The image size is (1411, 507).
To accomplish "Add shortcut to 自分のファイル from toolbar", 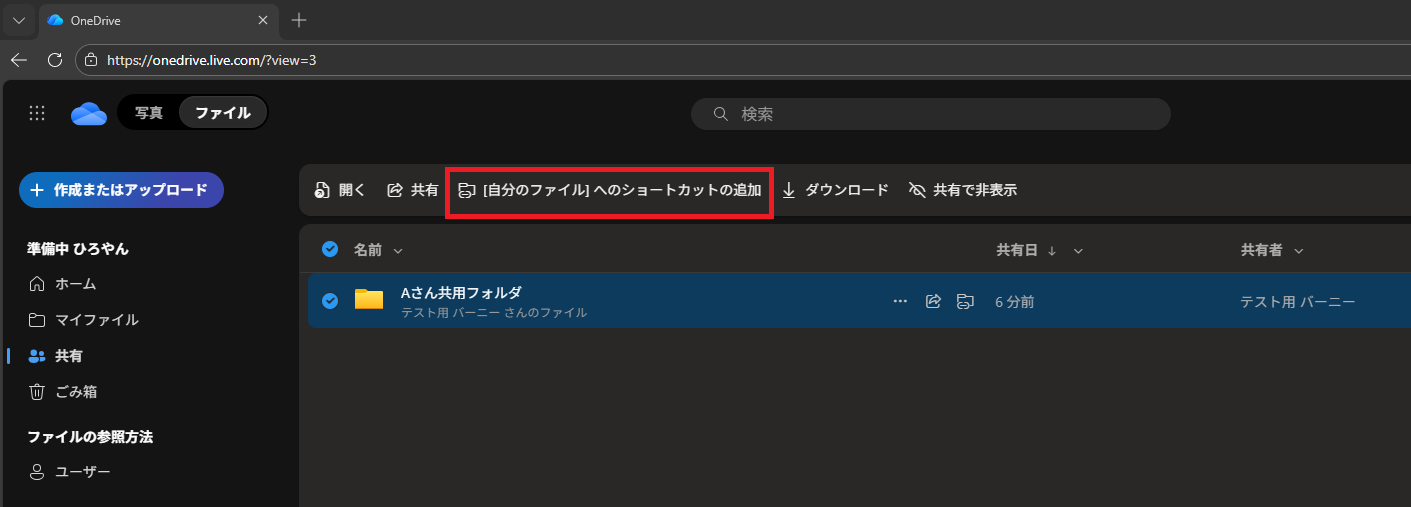I will [609, 190].
